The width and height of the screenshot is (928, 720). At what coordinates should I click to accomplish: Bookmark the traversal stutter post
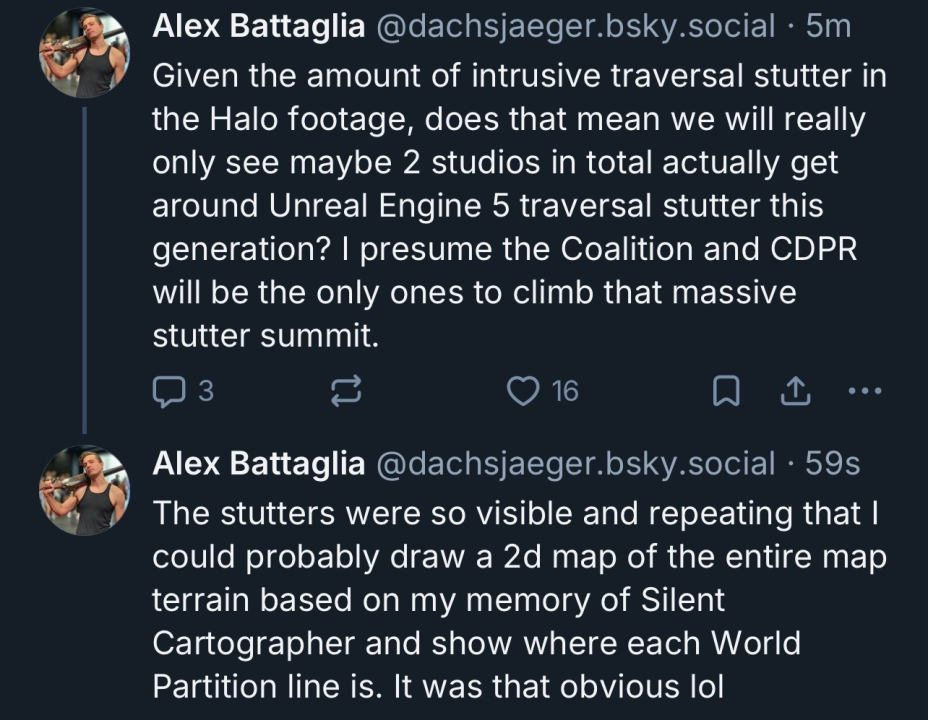pos(724,392)
